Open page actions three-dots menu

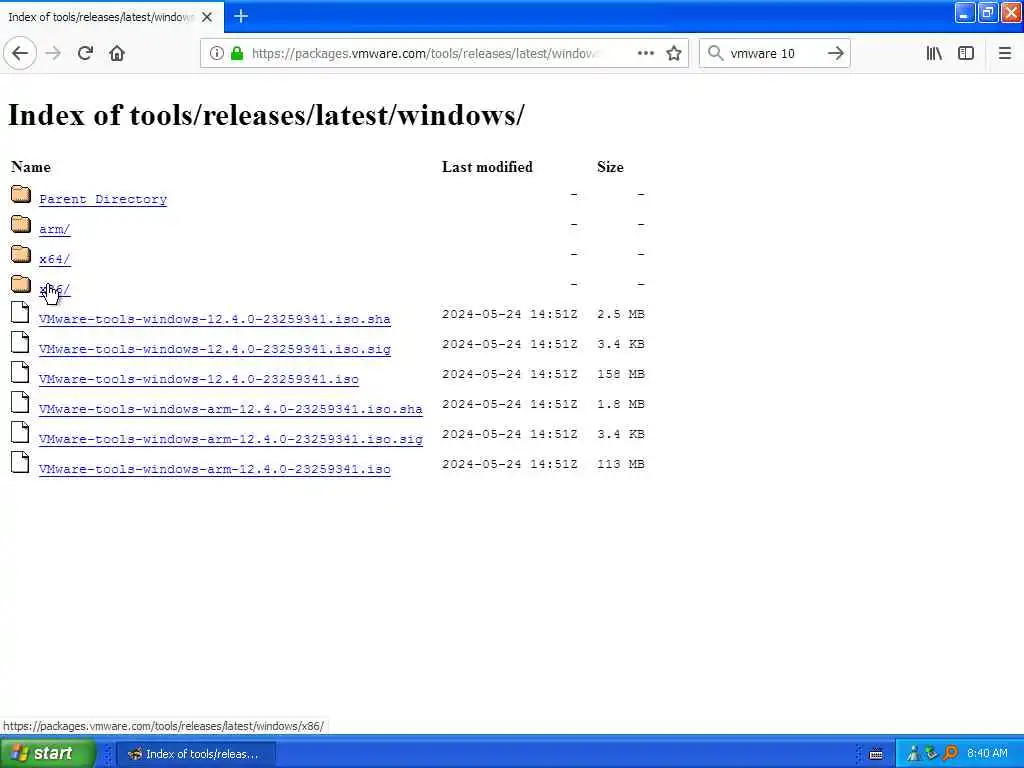coord(645,54)
